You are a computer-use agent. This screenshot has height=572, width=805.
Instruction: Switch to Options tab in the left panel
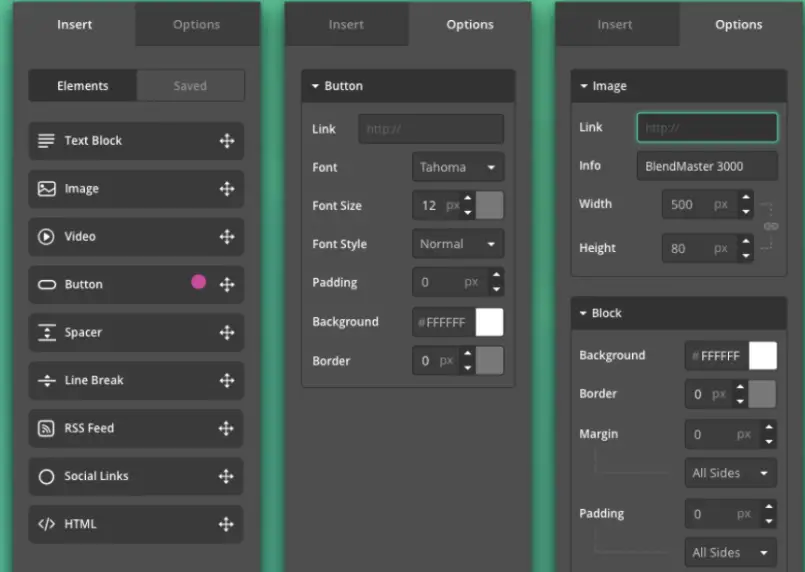point(197,25)
